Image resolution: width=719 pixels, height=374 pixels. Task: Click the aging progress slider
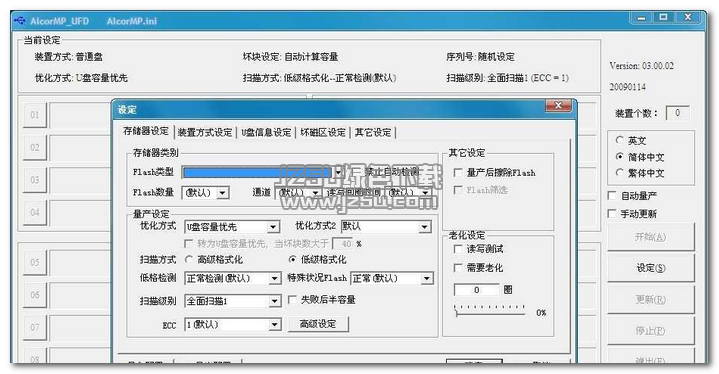(489, 310)
